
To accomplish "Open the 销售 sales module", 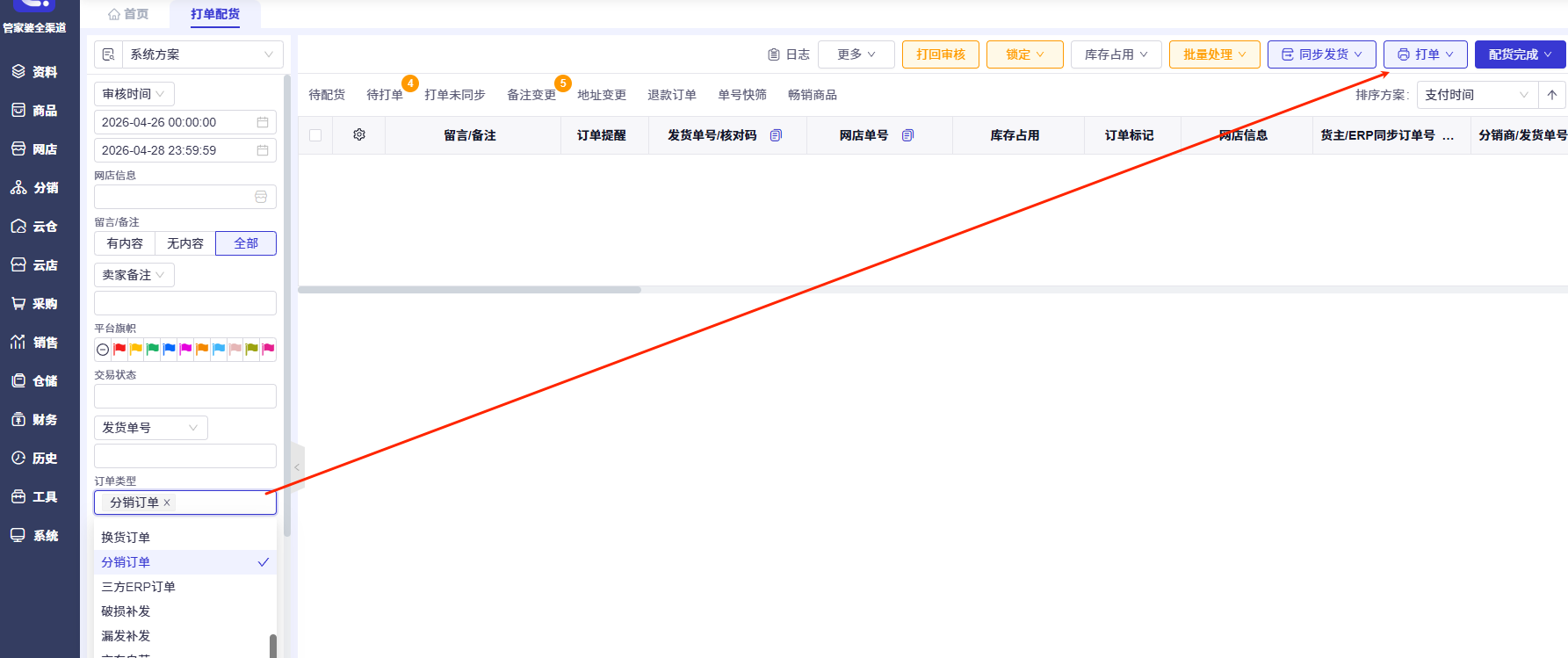I will (35, 343).
